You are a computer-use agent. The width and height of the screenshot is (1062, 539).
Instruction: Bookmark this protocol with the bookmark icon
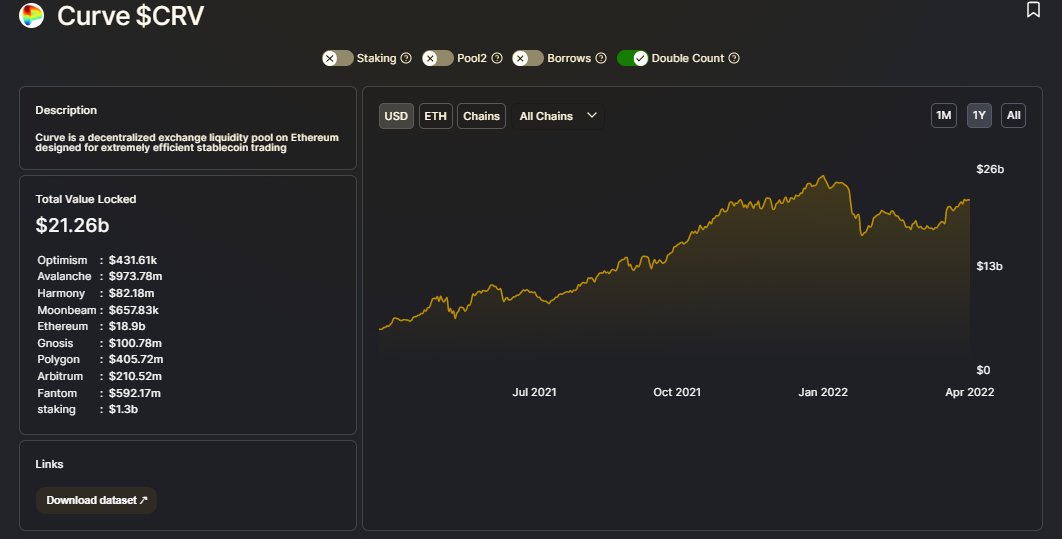pyautogui.click(x=1033, y=9)
